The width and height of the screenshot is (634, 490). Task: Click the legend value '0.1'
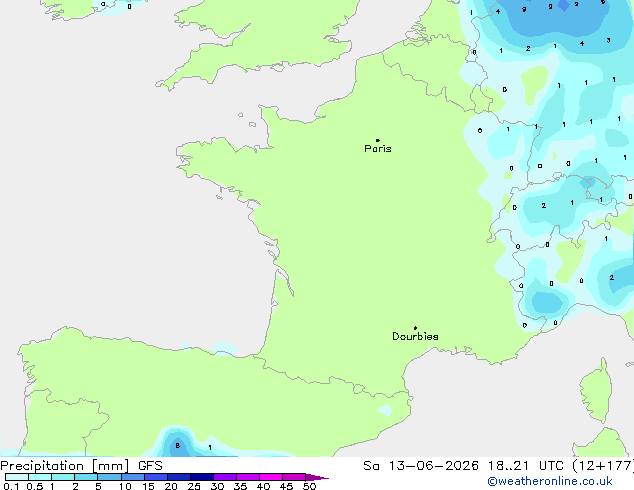click(11, 486)
